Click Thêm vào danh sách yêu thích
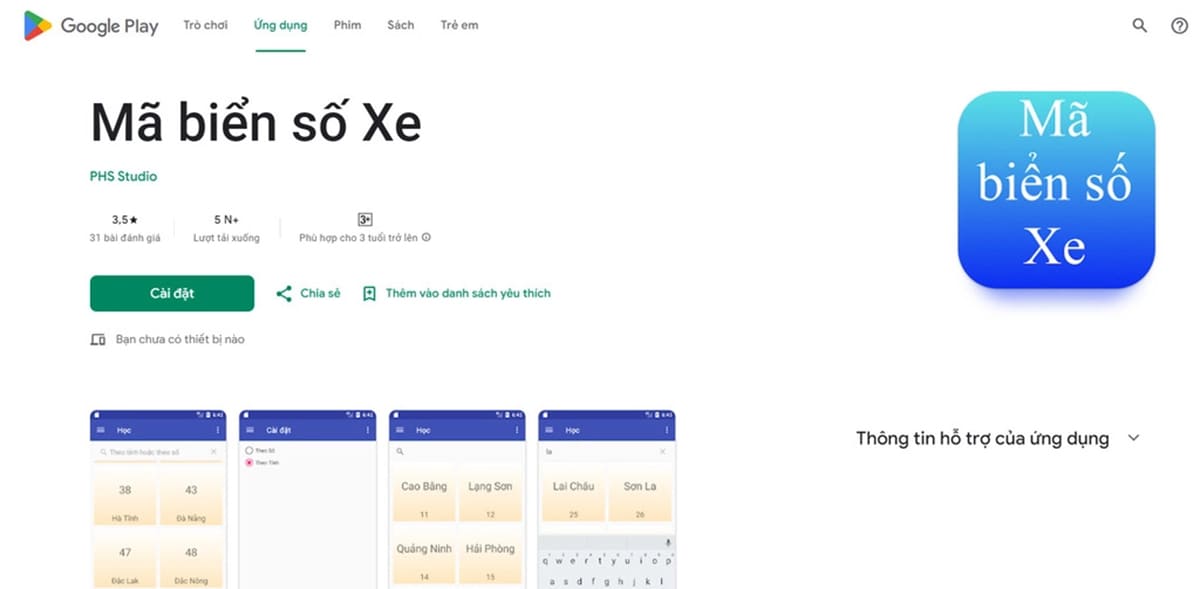Screen dimensions: 1200x589 (468, 293)
